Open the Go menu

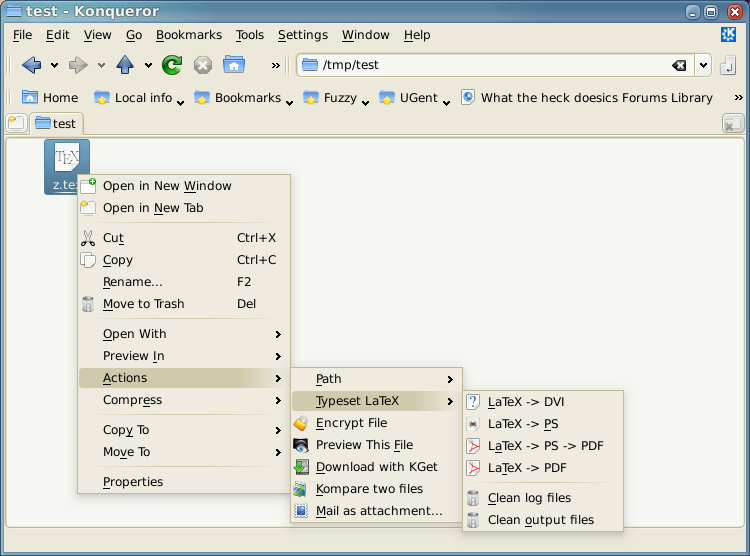pyautogui.click(x=134, y=35)
